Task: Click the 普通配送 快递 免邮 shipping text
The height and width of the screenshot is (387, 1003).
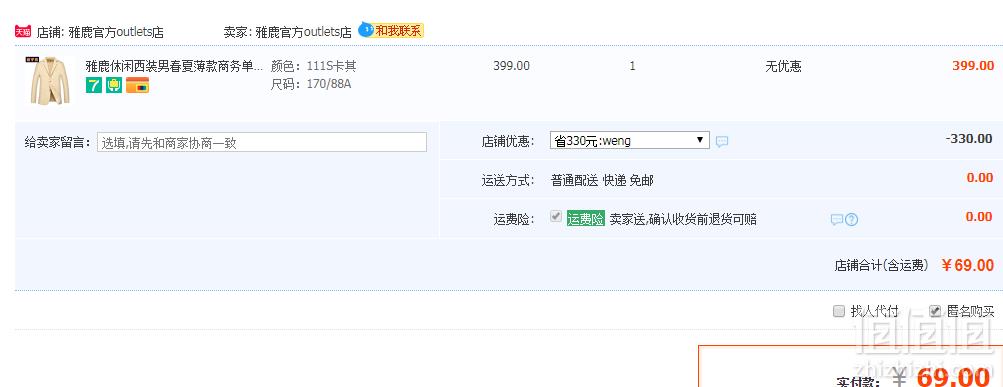Action: [x=602, y=181]
